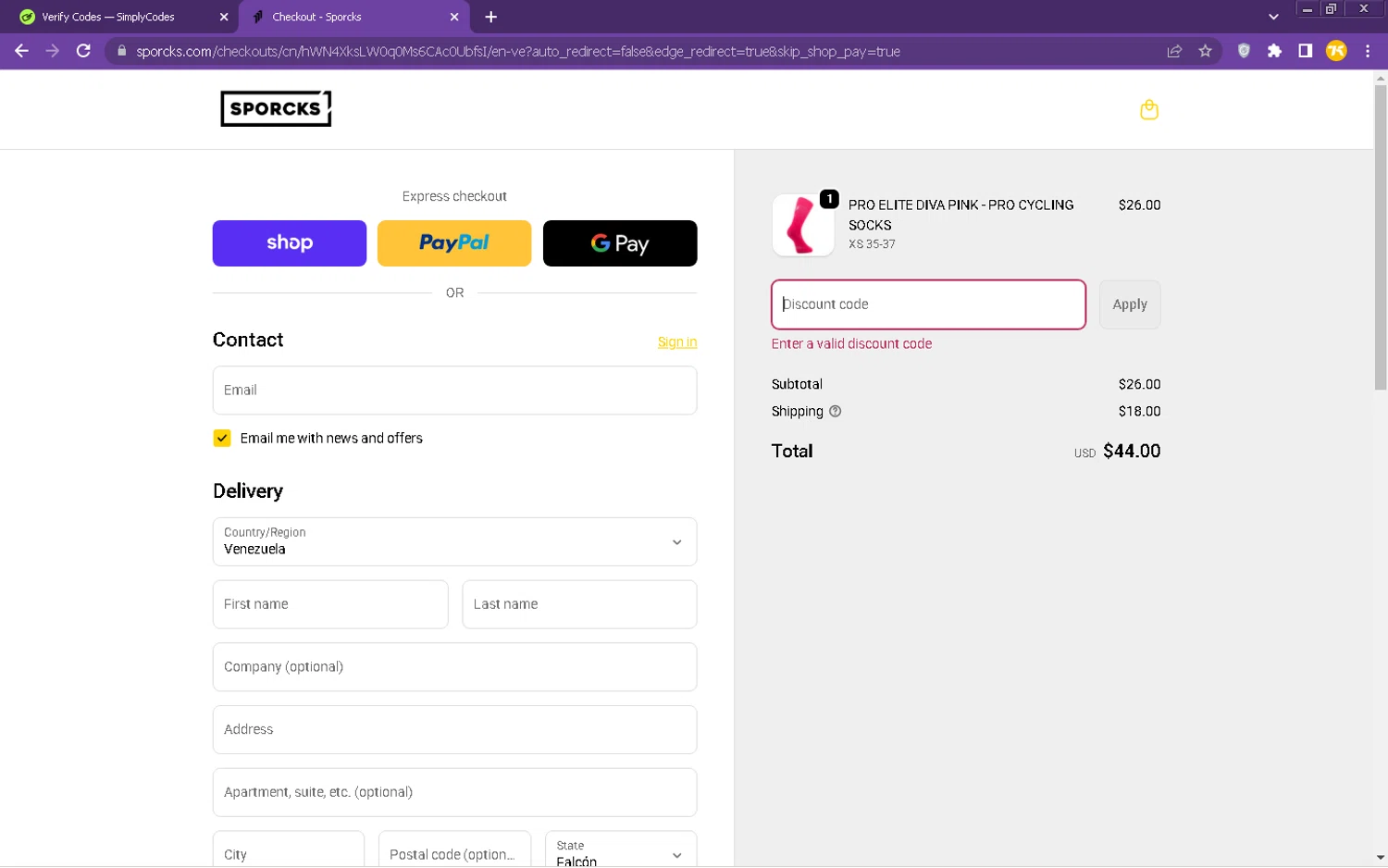This screenshot has height=868, width=1388.
Task: Bookmark this page with the star
Action: pyautogui.click(x=1205, y=51)
